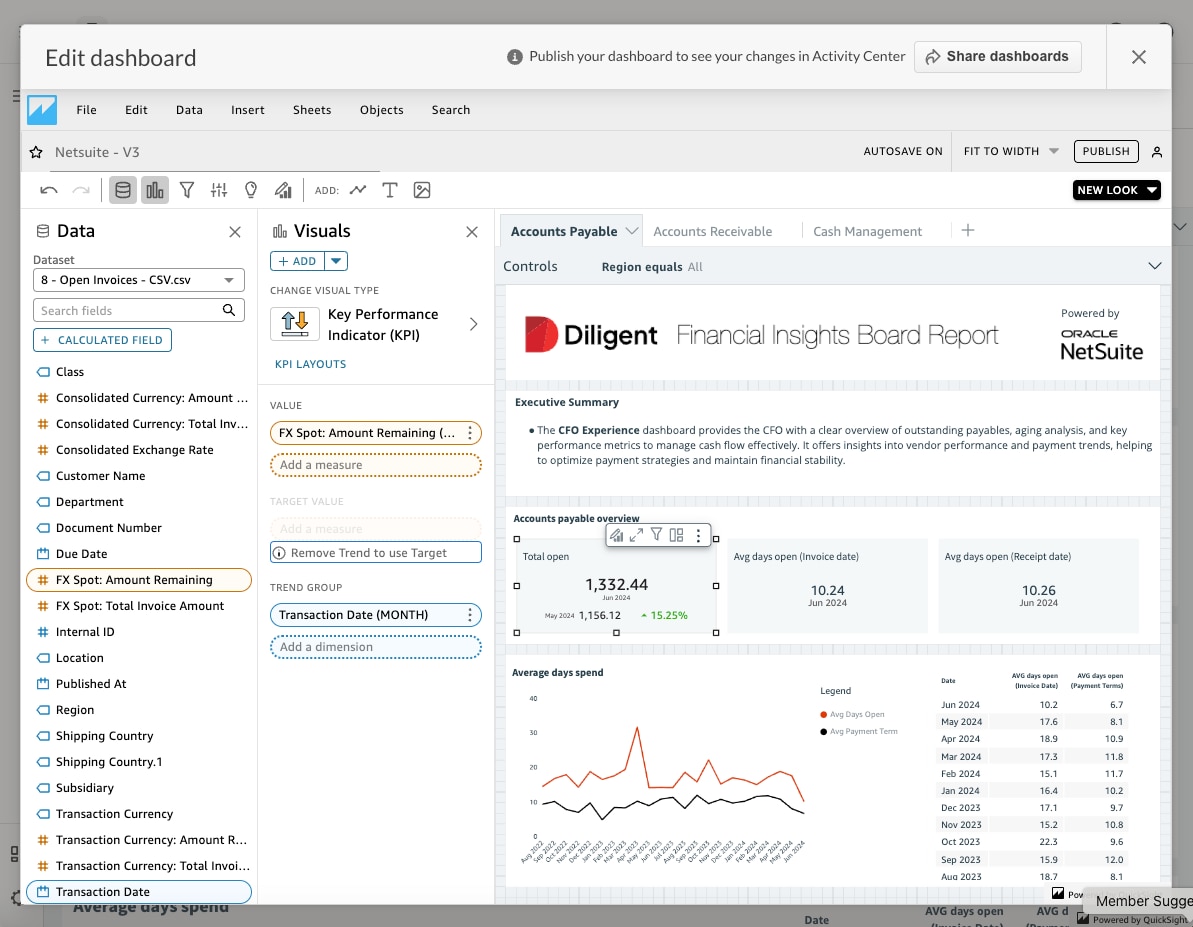Click the Search fields input box
The image size is (1193, 927).
pyautogui.click(x=129, y=311)
